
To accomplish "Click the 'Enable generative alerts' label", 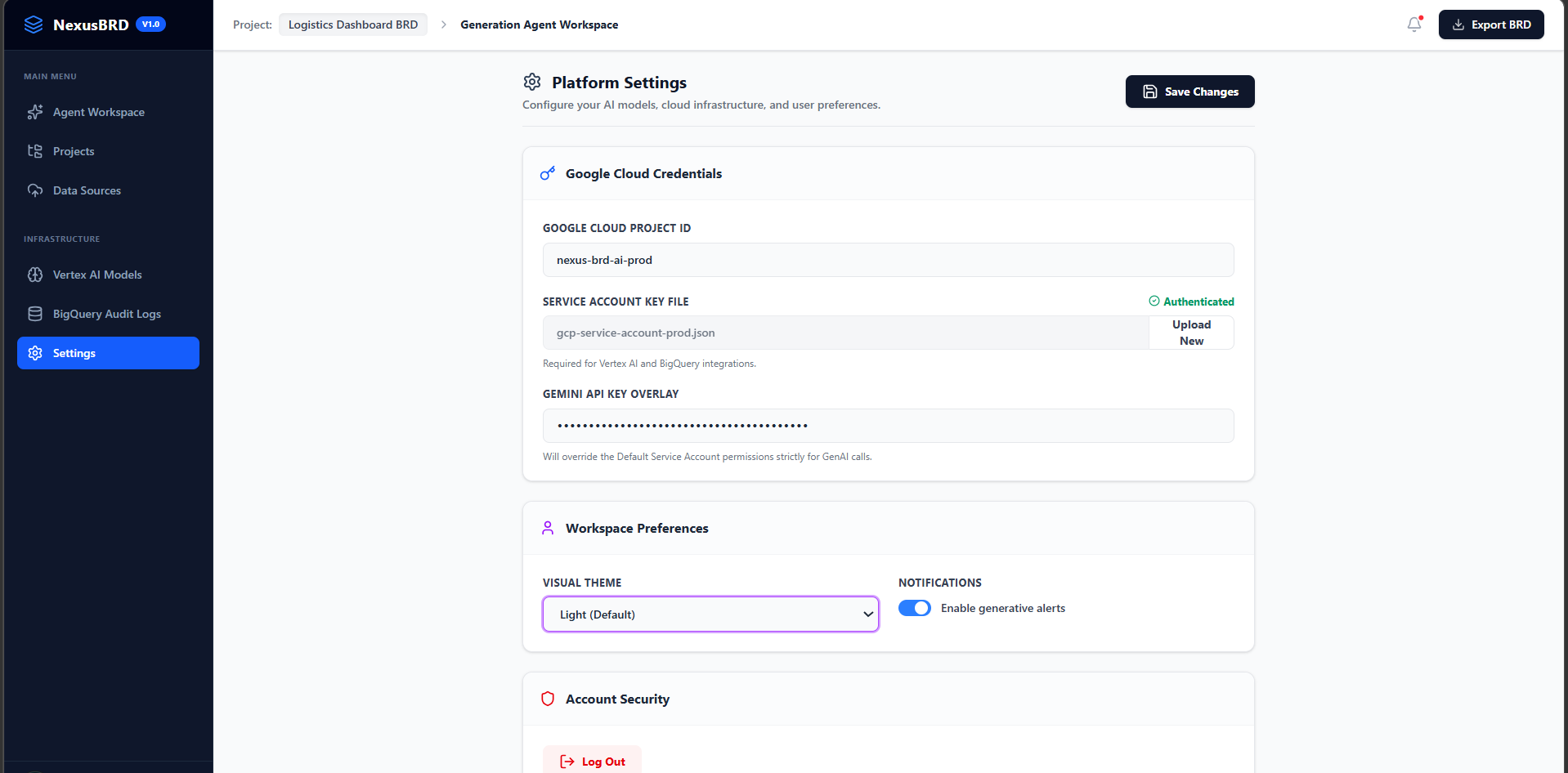I will coord(1003,608).
